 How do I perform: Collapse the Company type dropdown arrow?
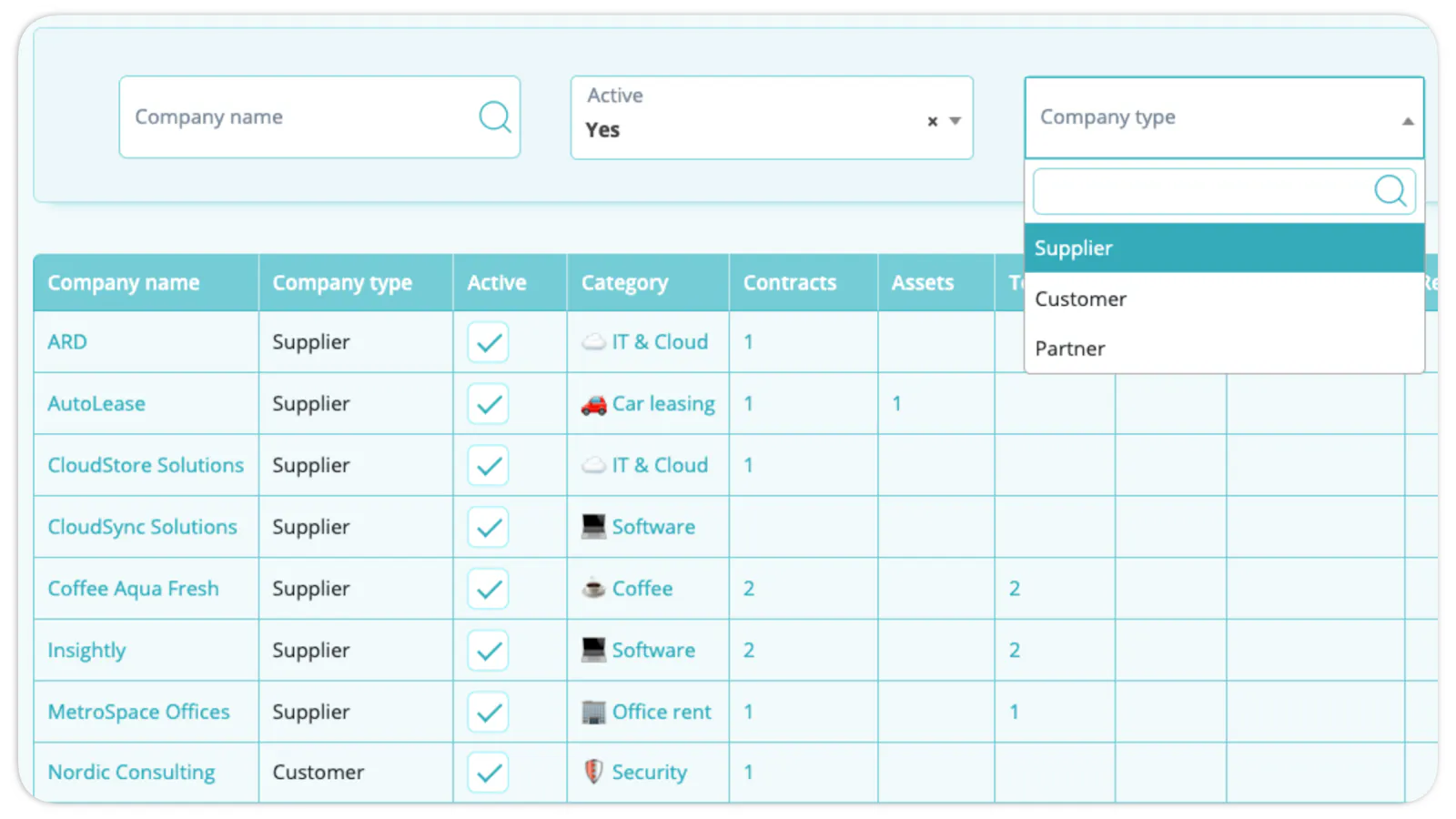pyautogui.click(x=1408, y=121)
